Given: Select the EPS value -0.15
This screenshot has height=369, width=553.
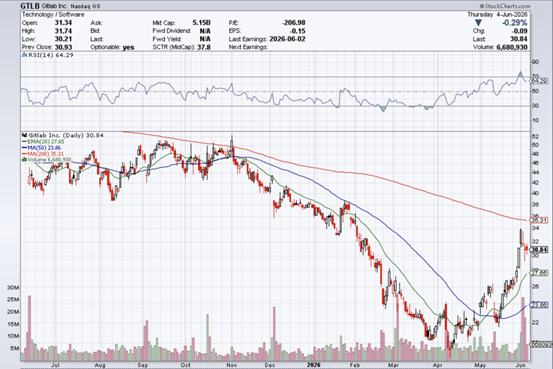Looking at the screenshot, I should tap(298, 31).
